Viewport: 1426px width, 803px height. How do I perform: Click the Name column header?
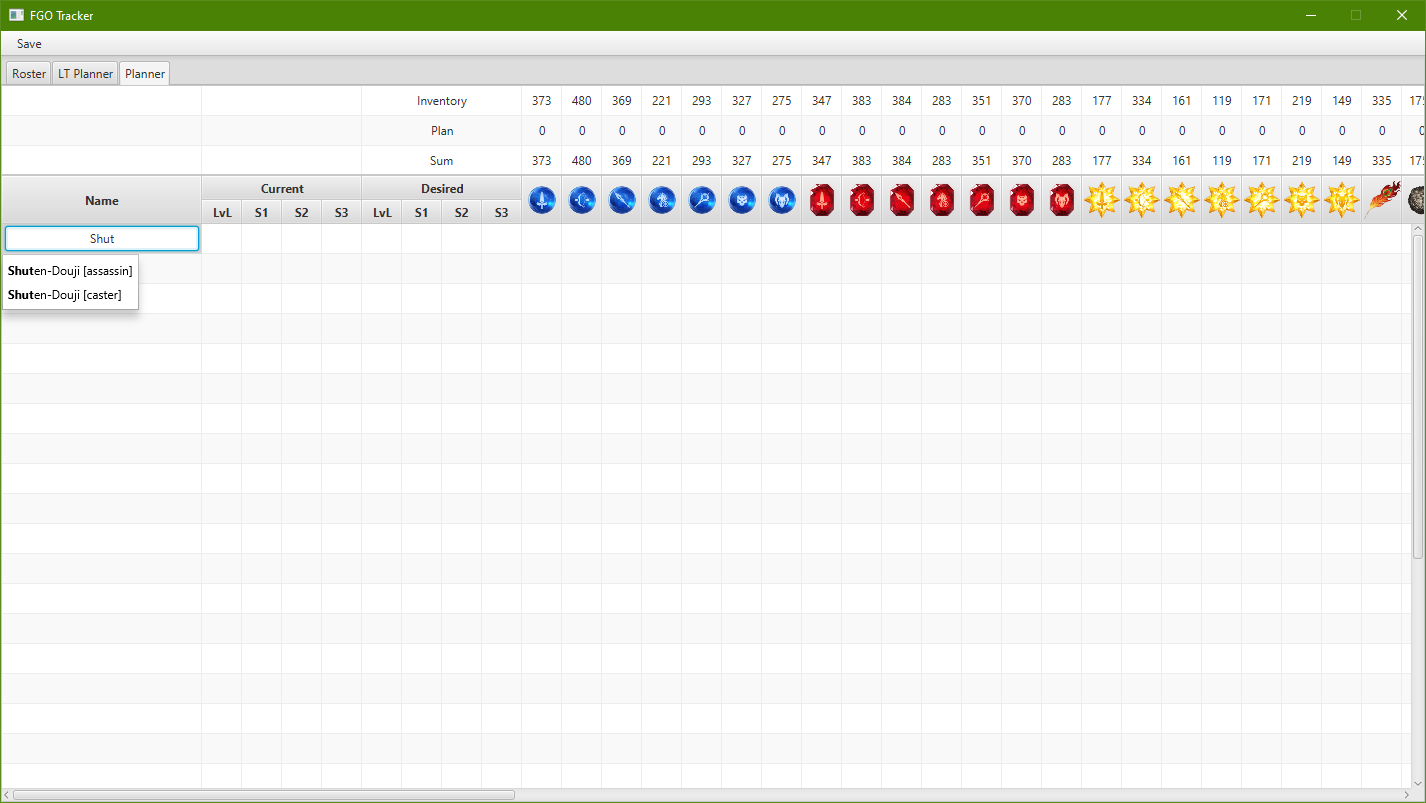(x=102, y=200)
